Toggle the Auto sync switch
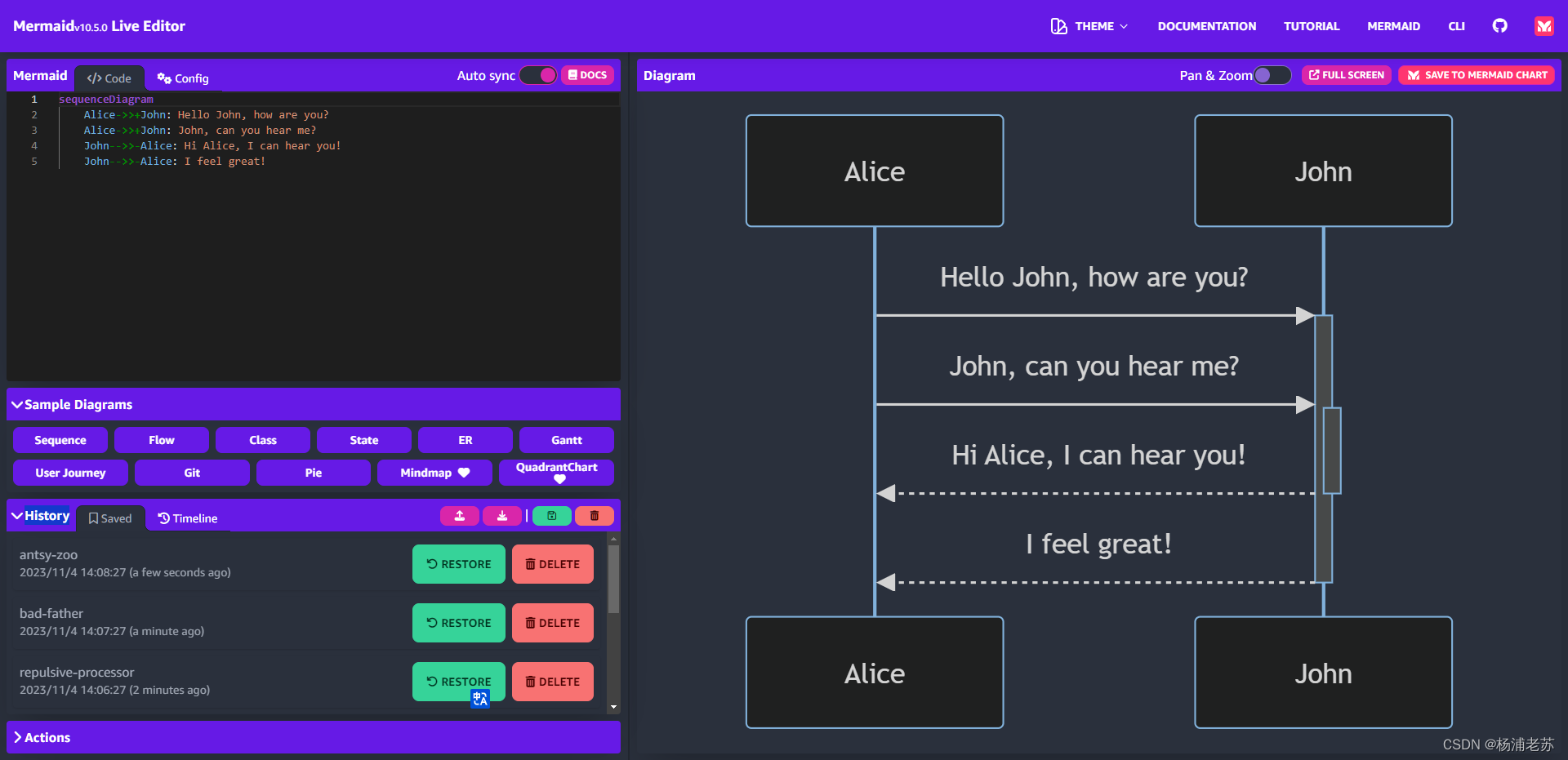The height and width of the screenshot is (760, 1568). point(538,75)
